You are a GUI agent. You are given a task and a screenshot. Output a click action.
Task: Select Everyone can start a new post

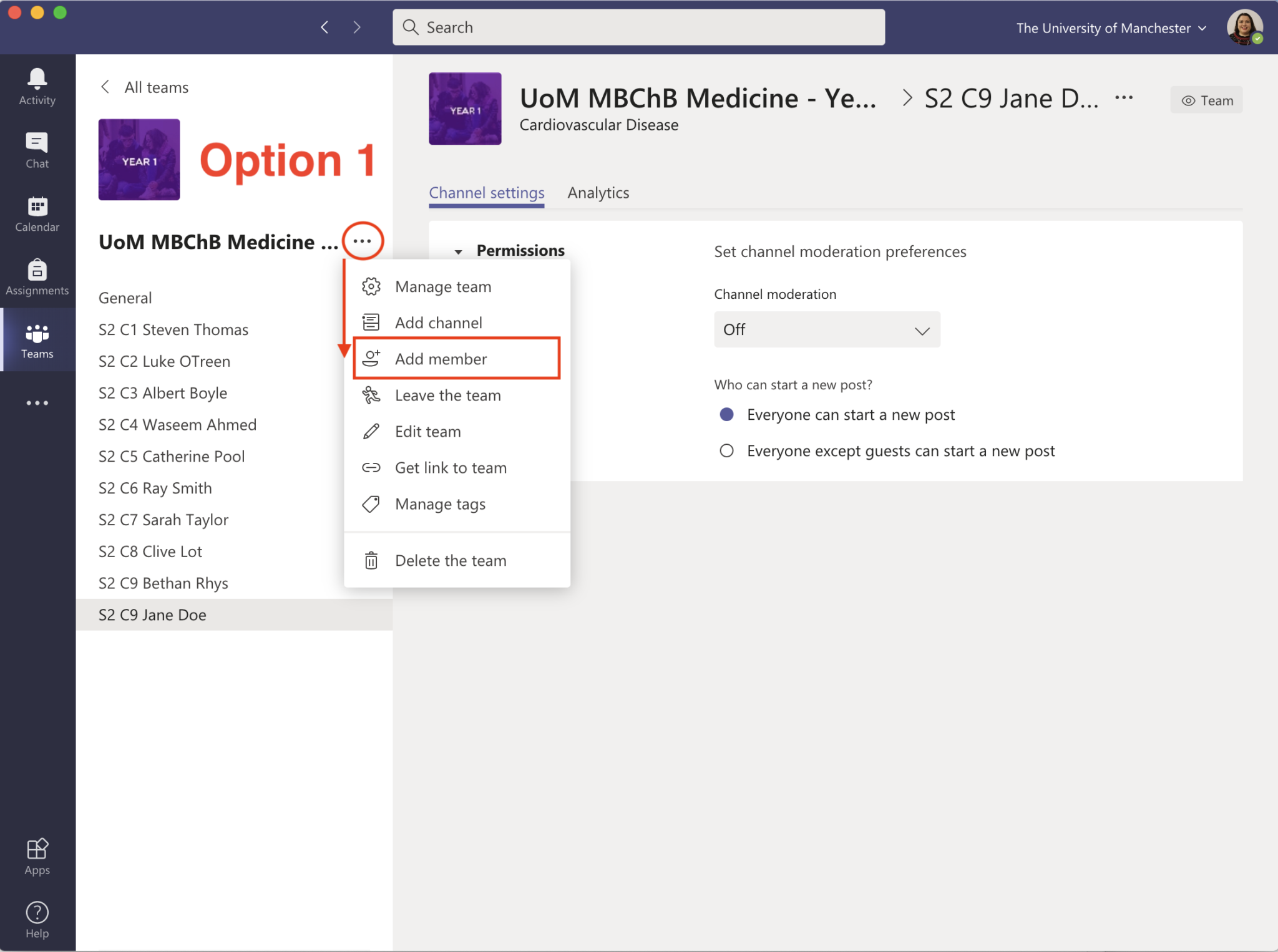click(x=726, y=415)
